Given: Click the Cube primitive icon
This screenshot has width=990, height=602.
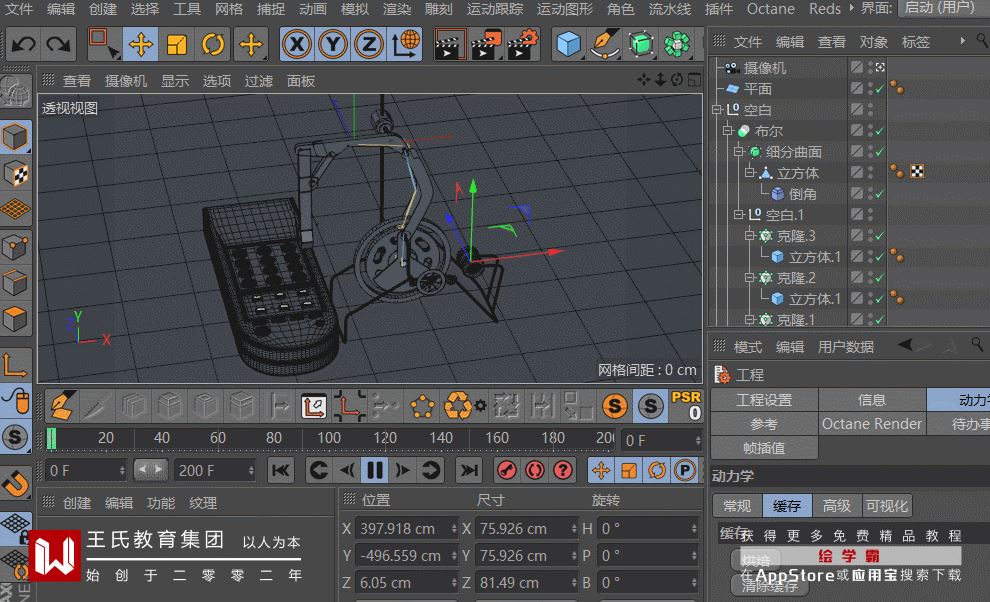Looking at the screenshot, I should (x=569, y=44).
